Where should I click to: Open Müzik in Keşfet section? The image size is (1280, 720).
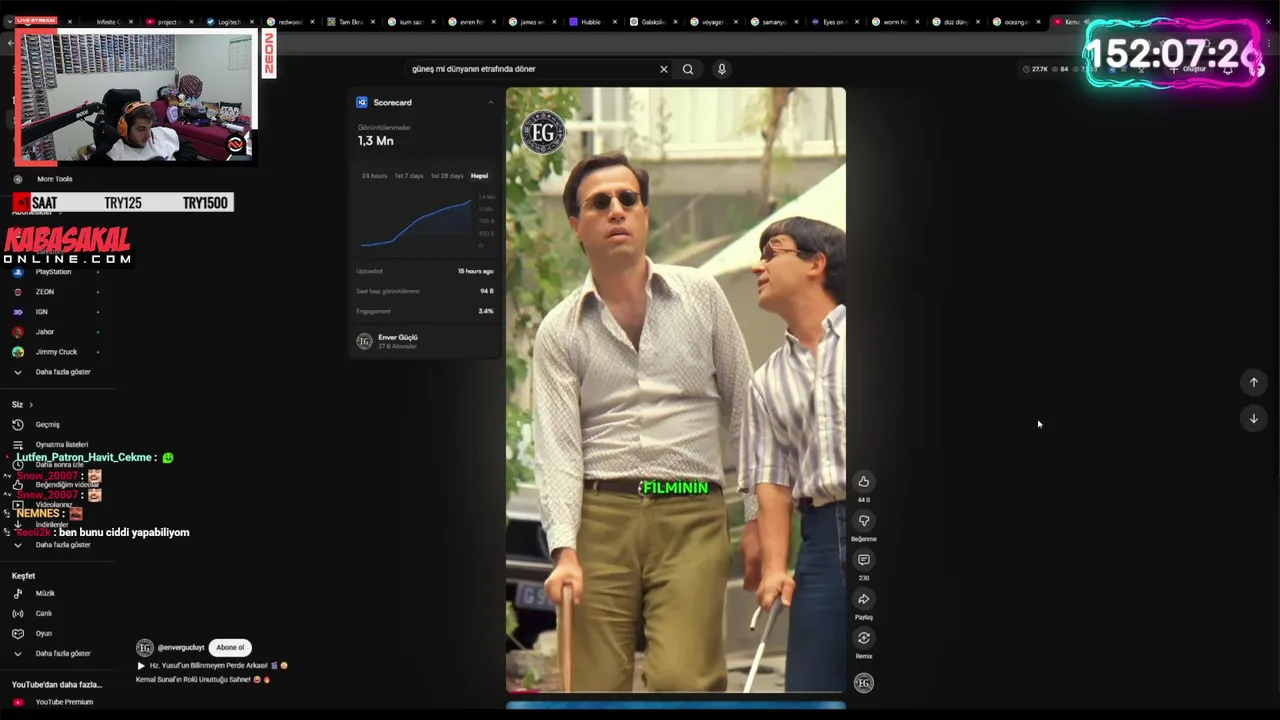coord(45,593)
